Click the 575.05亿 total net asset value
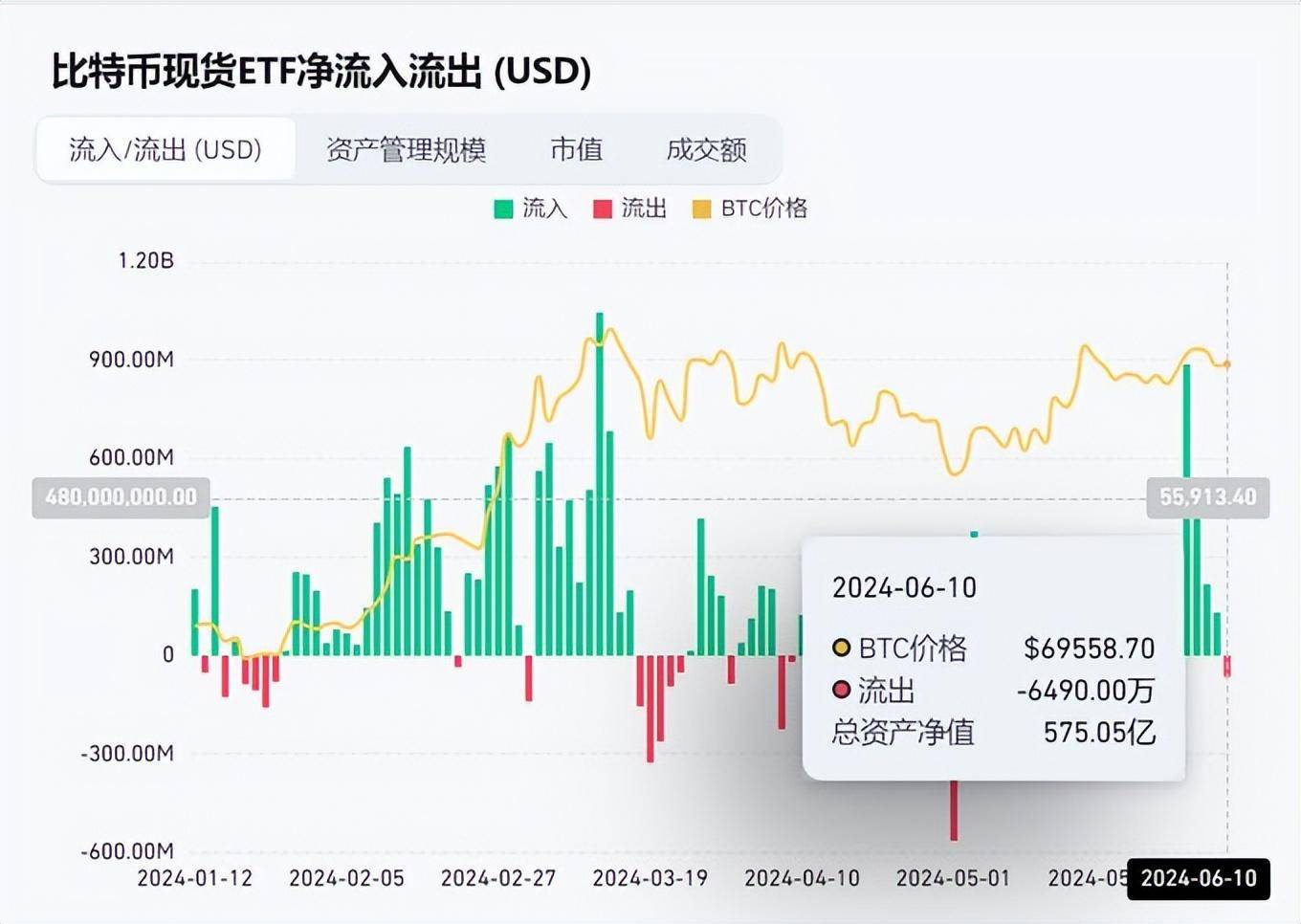The width and height of the screenshot is (1301, 924). pos(1099,733)
